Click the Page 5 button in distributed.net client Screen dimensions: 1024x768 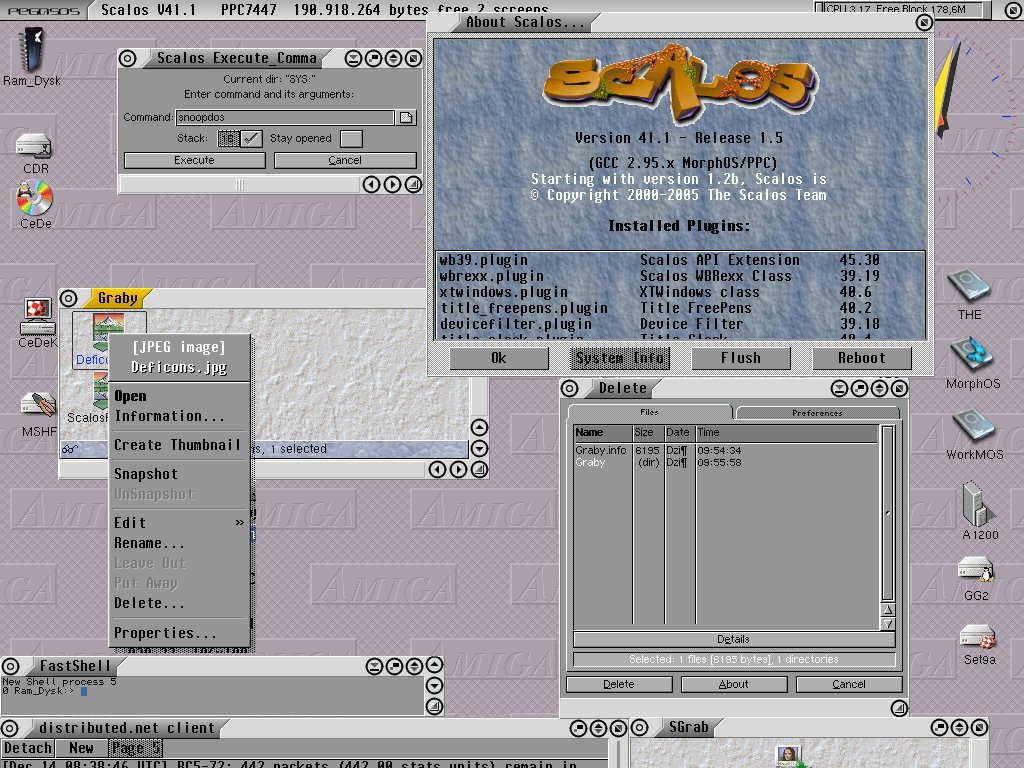[136, 748]
